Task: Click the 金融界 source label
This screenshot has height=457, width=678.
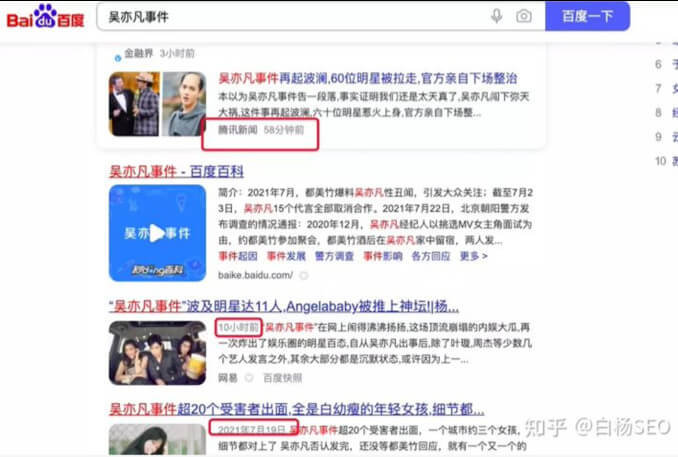Action: (139, 53)
